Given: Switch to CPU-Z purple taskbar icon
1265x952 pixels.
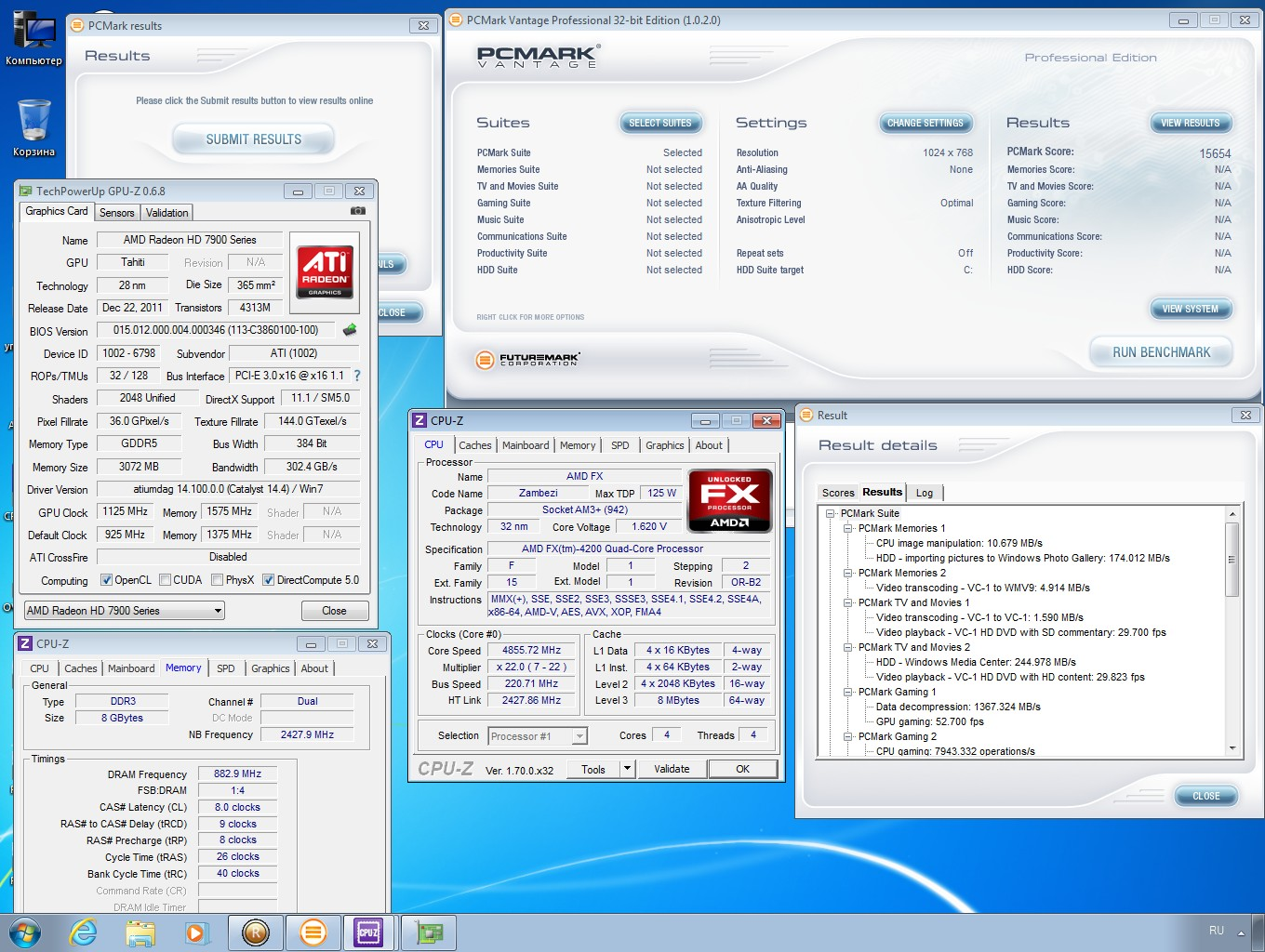Looking at the screenshot, I should point(369,932).
